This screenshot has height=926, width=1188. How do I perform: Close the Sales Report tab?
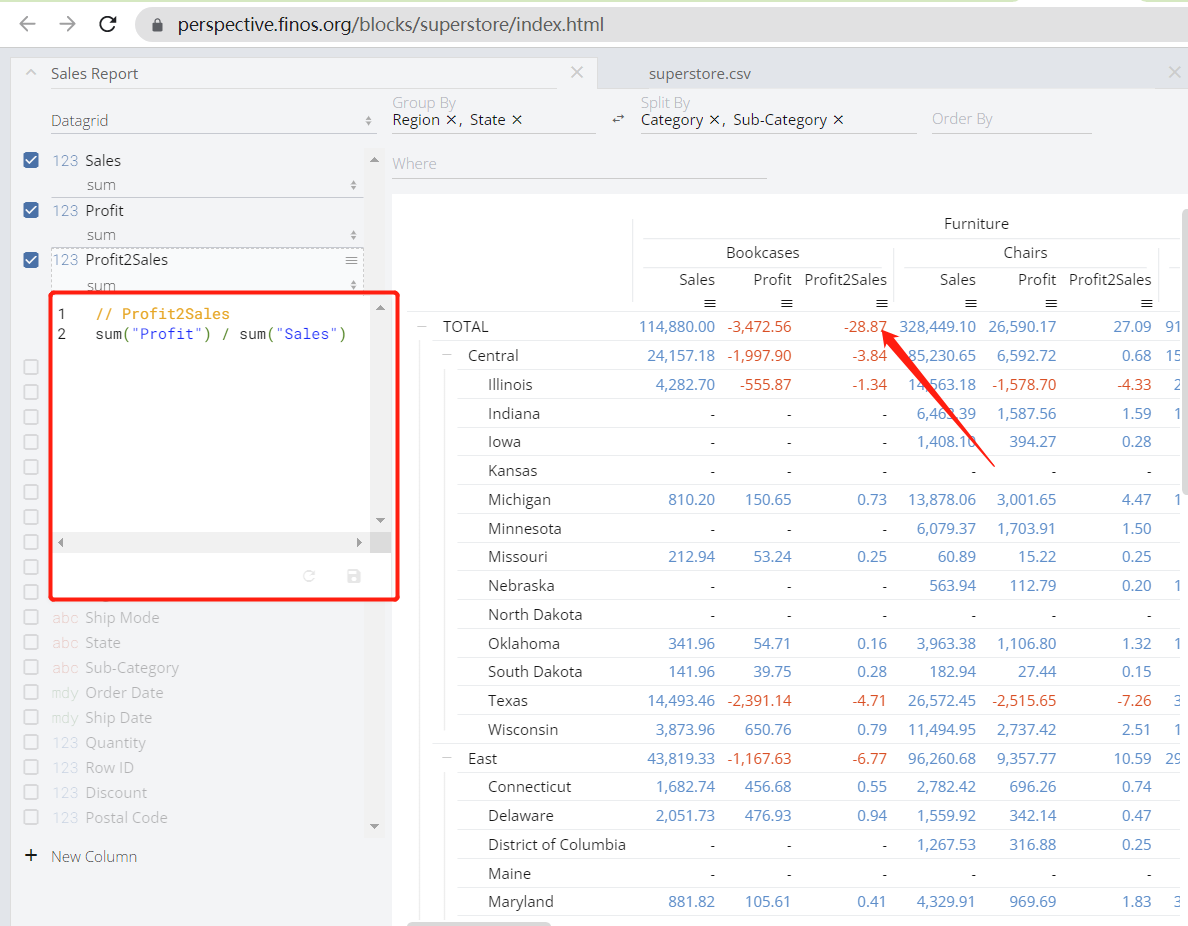577,72
